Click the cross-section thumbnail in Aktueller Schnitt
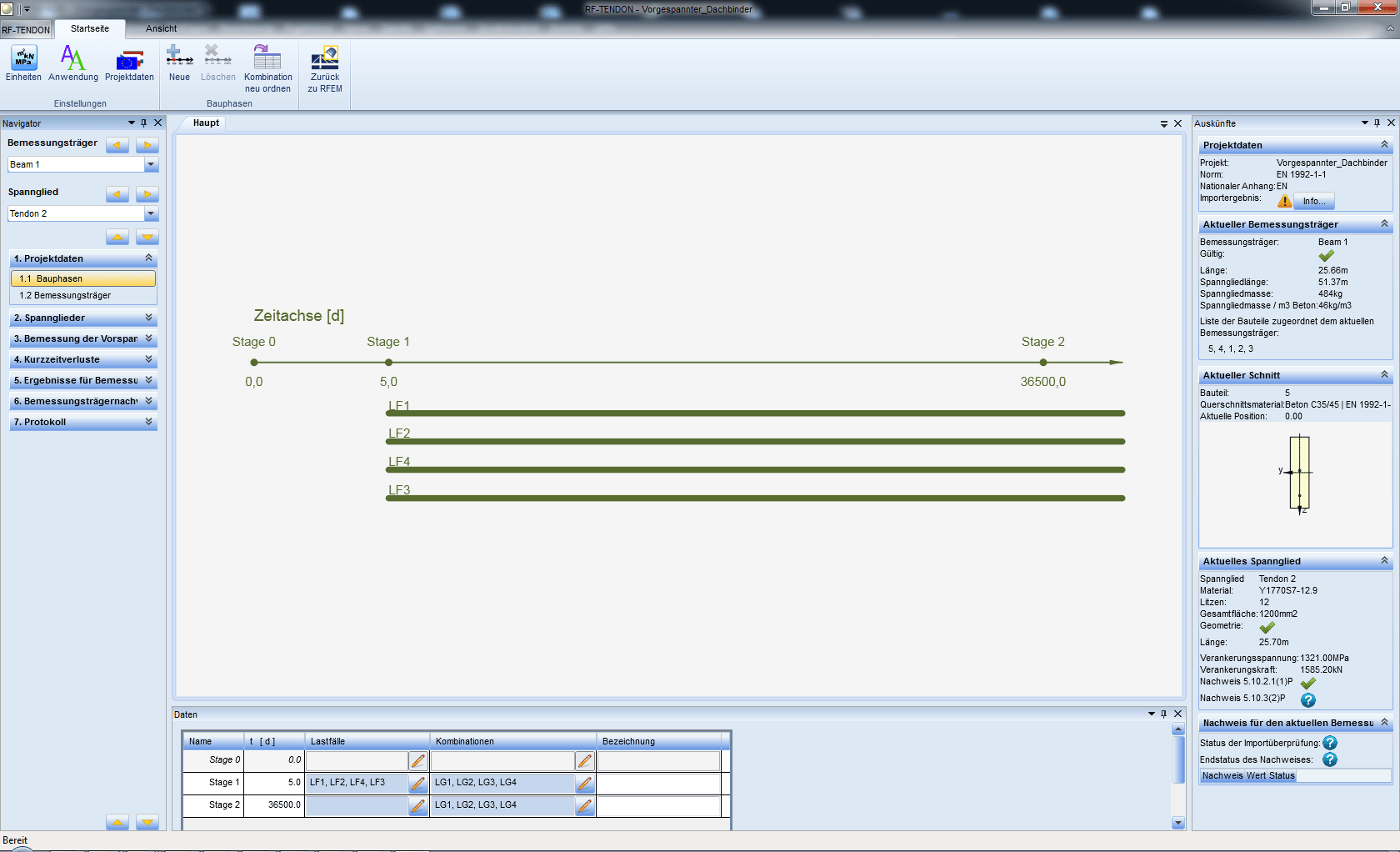This screenshot has width=1400, height=852. tap(1298, 474)
